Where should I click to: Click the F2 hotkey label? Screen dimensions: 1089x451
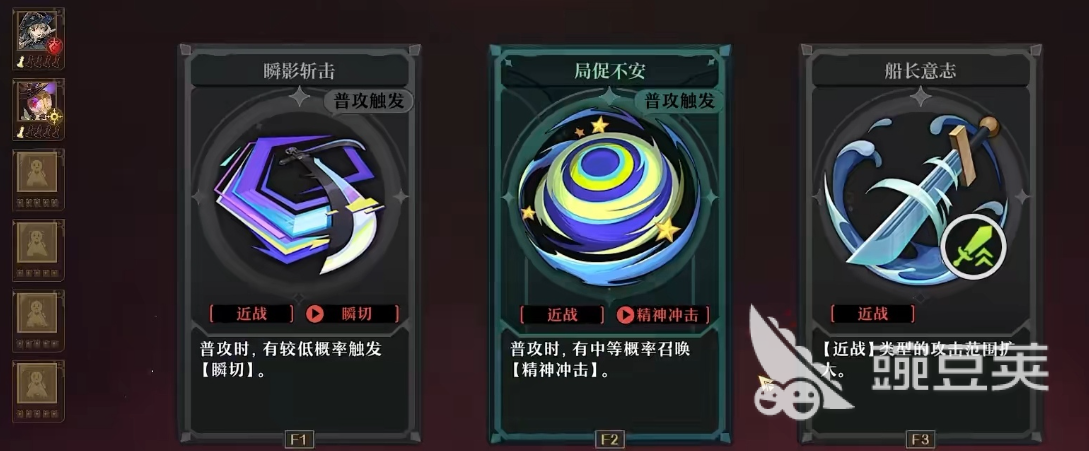click(609, 439)
